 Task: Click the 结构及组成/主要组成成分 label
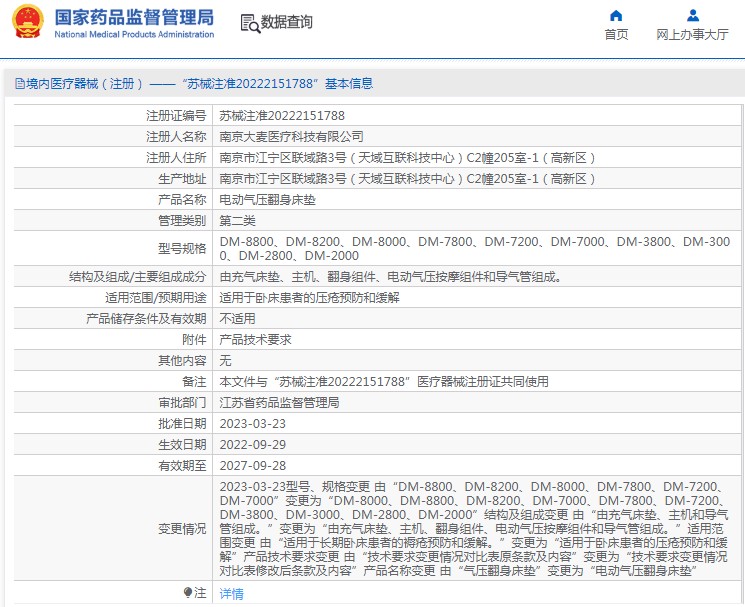pyautogui.click(x=137, y=276)
